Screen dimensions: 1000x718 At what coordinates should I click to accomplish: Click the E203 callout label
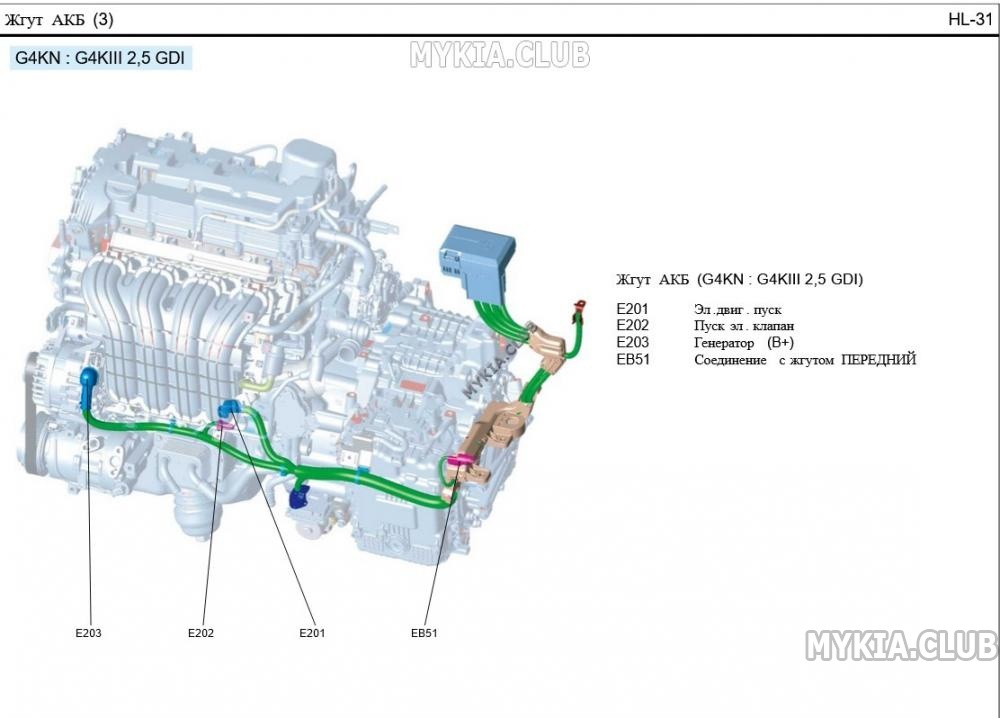click(88, 633)
